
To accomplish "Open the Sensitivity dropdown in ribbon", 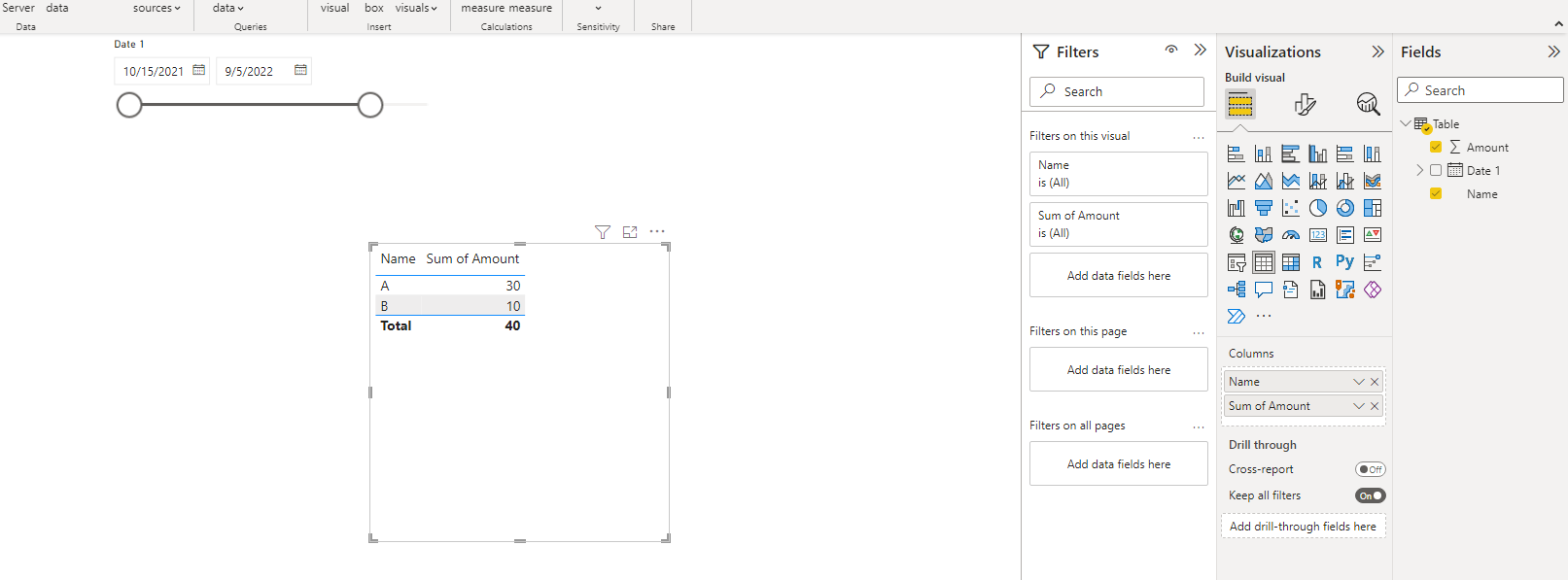I will (x=598, y=9).
